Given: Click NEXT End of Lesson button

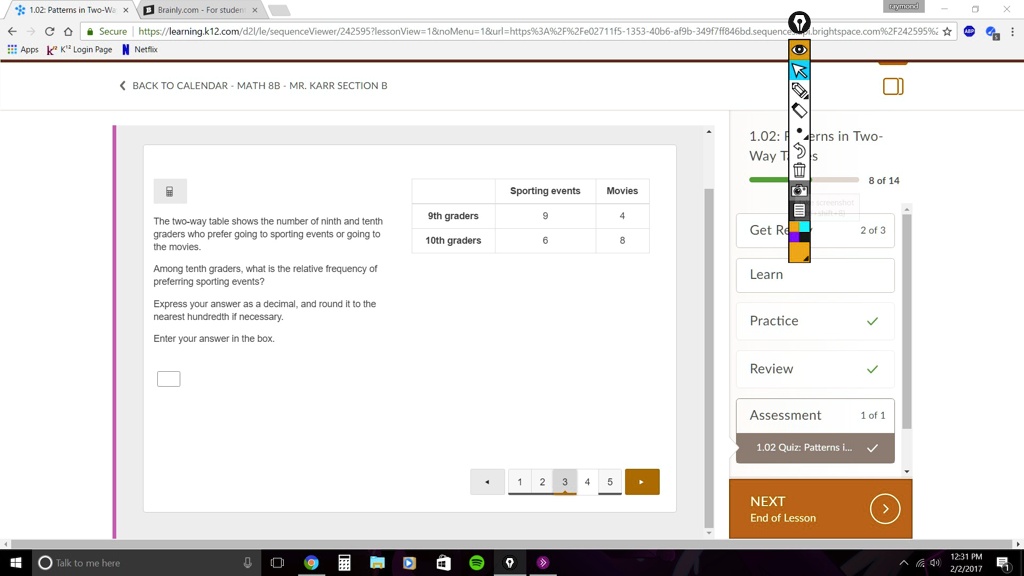Looking at the screenshot, I should click(820, 508).
